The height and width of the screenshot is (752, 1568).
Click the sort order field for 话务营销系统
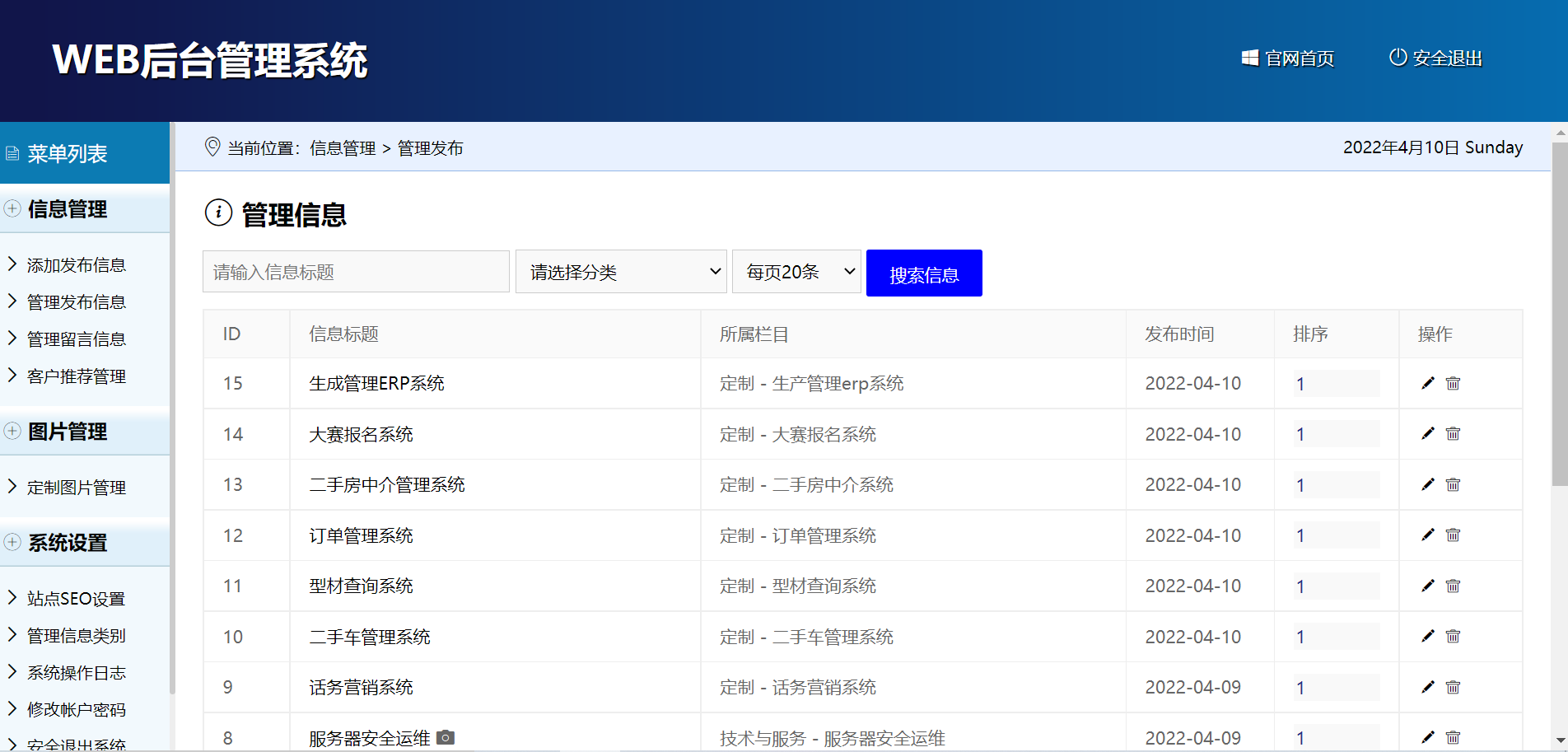click(1335, 687)
